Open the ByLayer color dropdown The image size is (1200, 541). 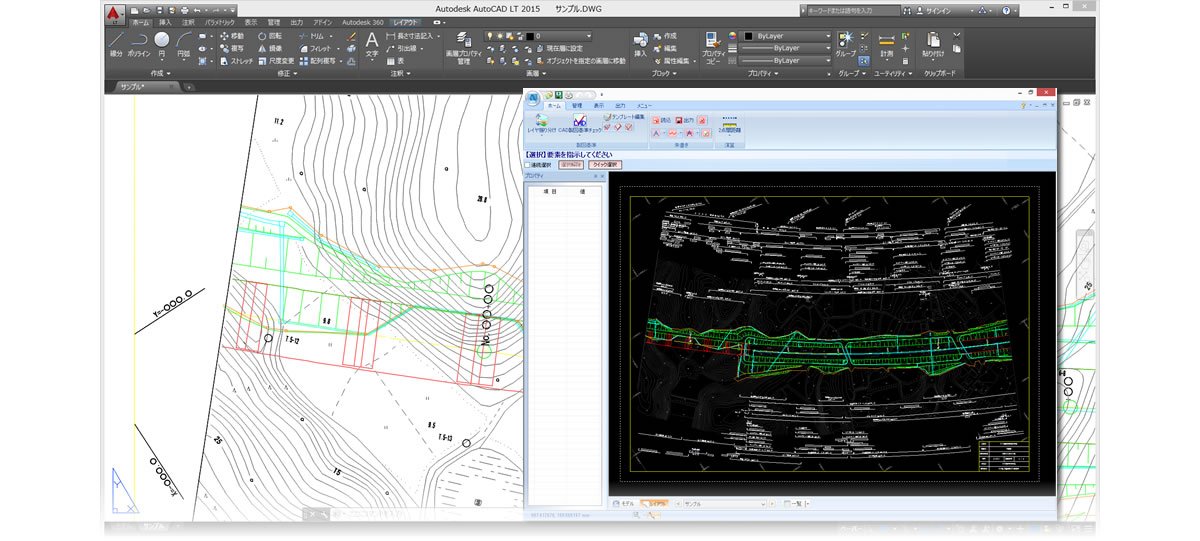click(x=786, y=35)
